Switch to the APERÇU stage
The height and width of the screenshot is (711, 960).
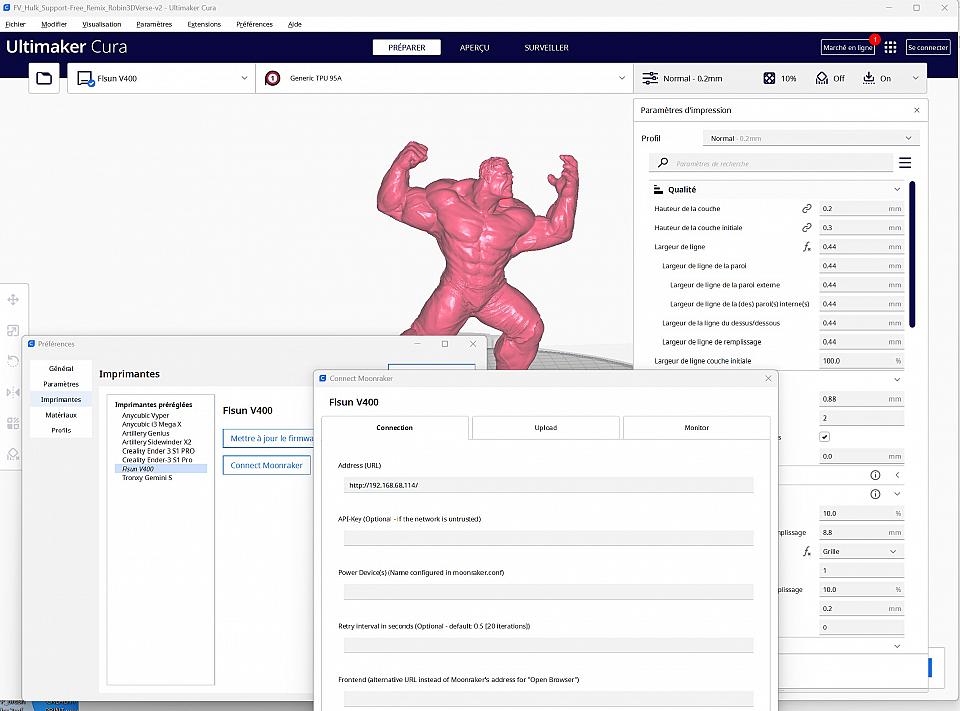coord(474,48)
